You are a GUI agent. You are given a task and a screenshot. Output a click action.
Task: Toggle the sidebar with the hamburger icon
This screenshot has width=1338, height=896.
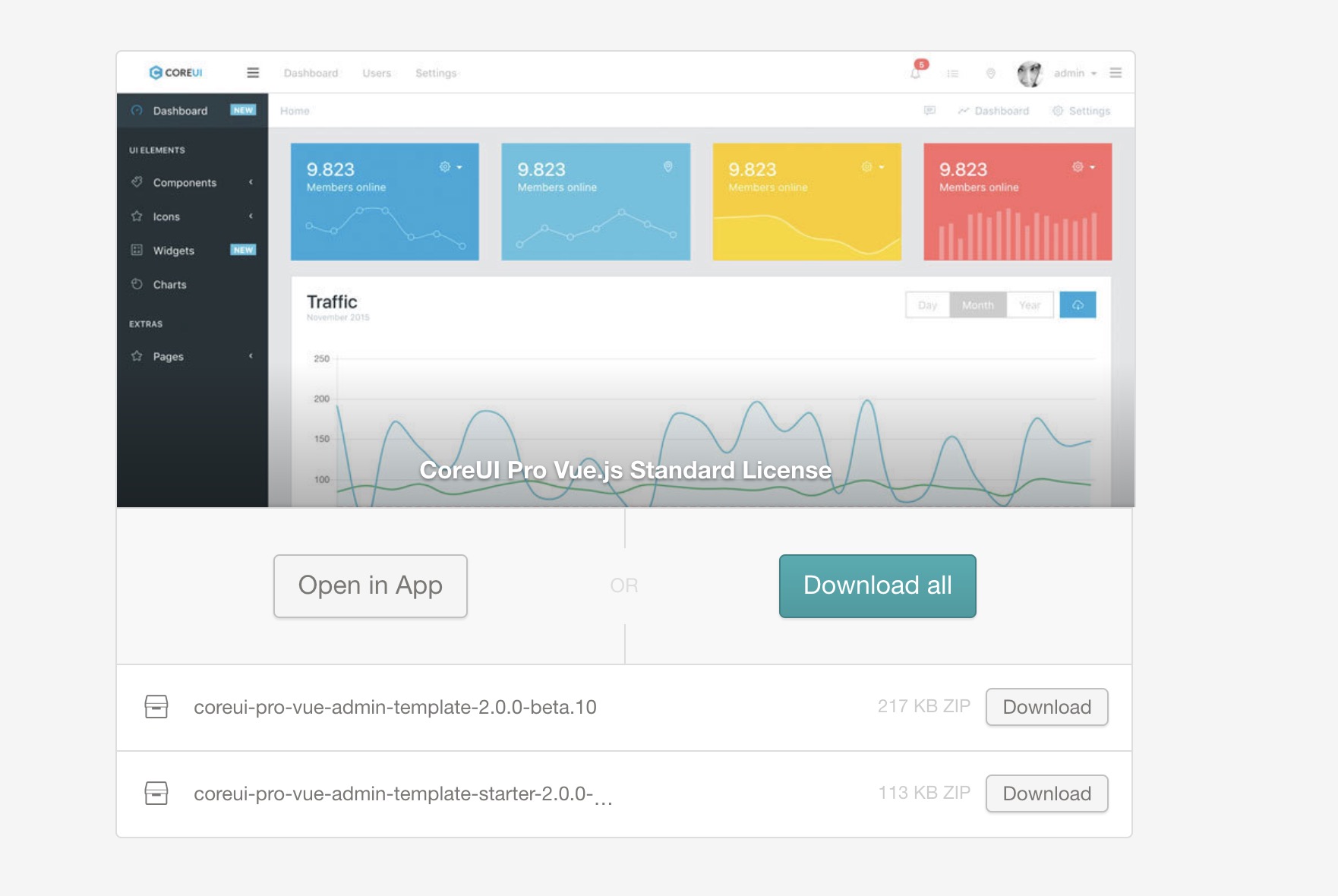[x=252, y=72]
